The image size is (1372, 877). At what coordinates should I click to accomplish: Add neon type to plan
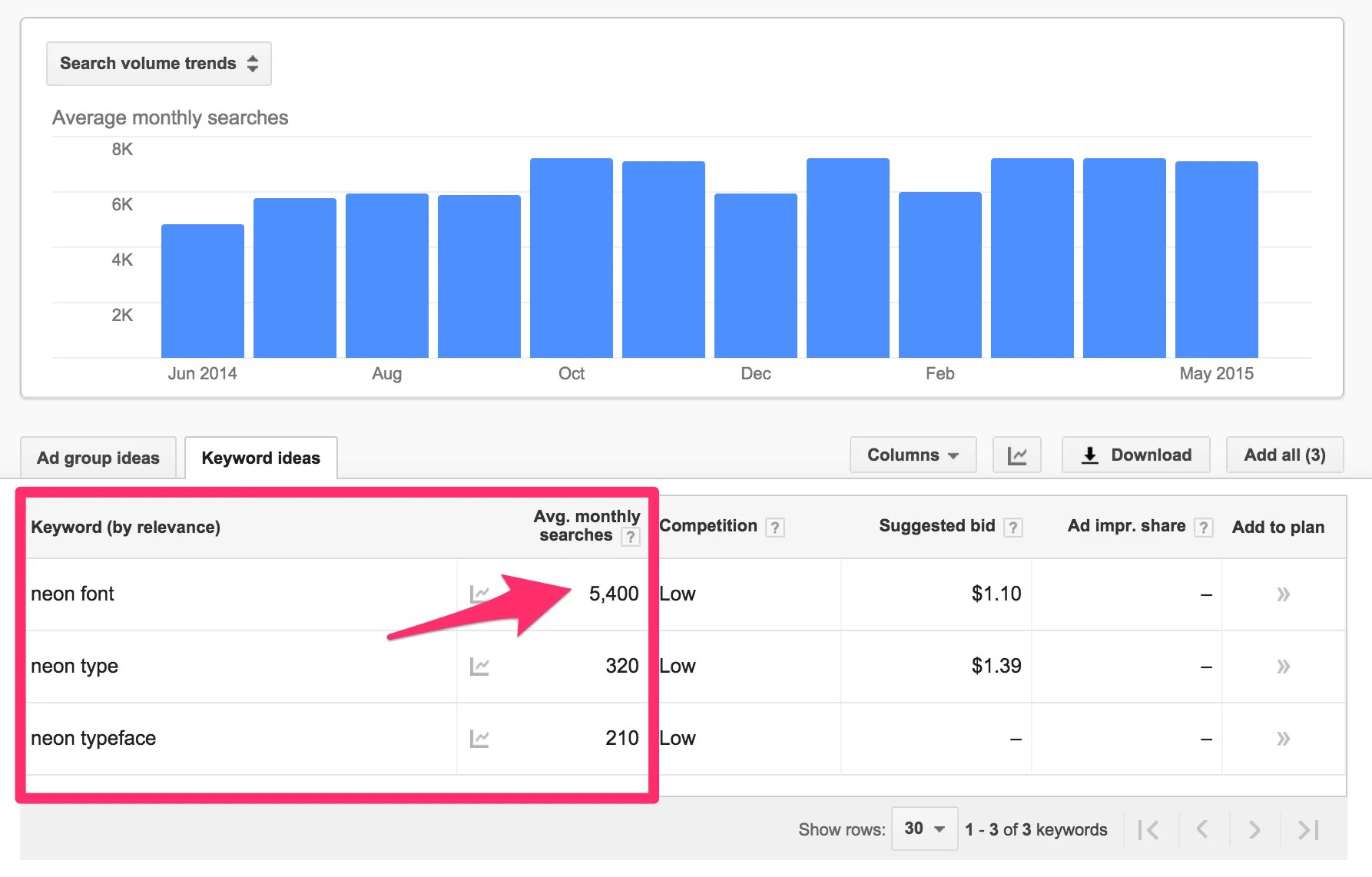coord(1284,667)
